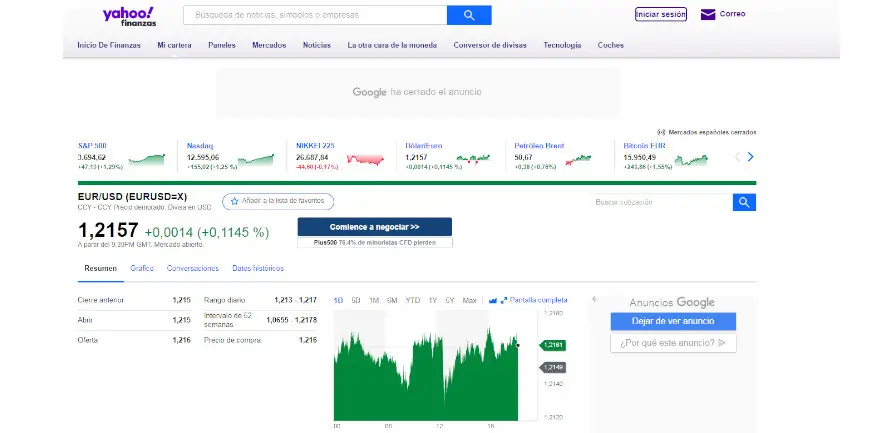Click the Petróleo Brent ticker link

coord(539,146)
